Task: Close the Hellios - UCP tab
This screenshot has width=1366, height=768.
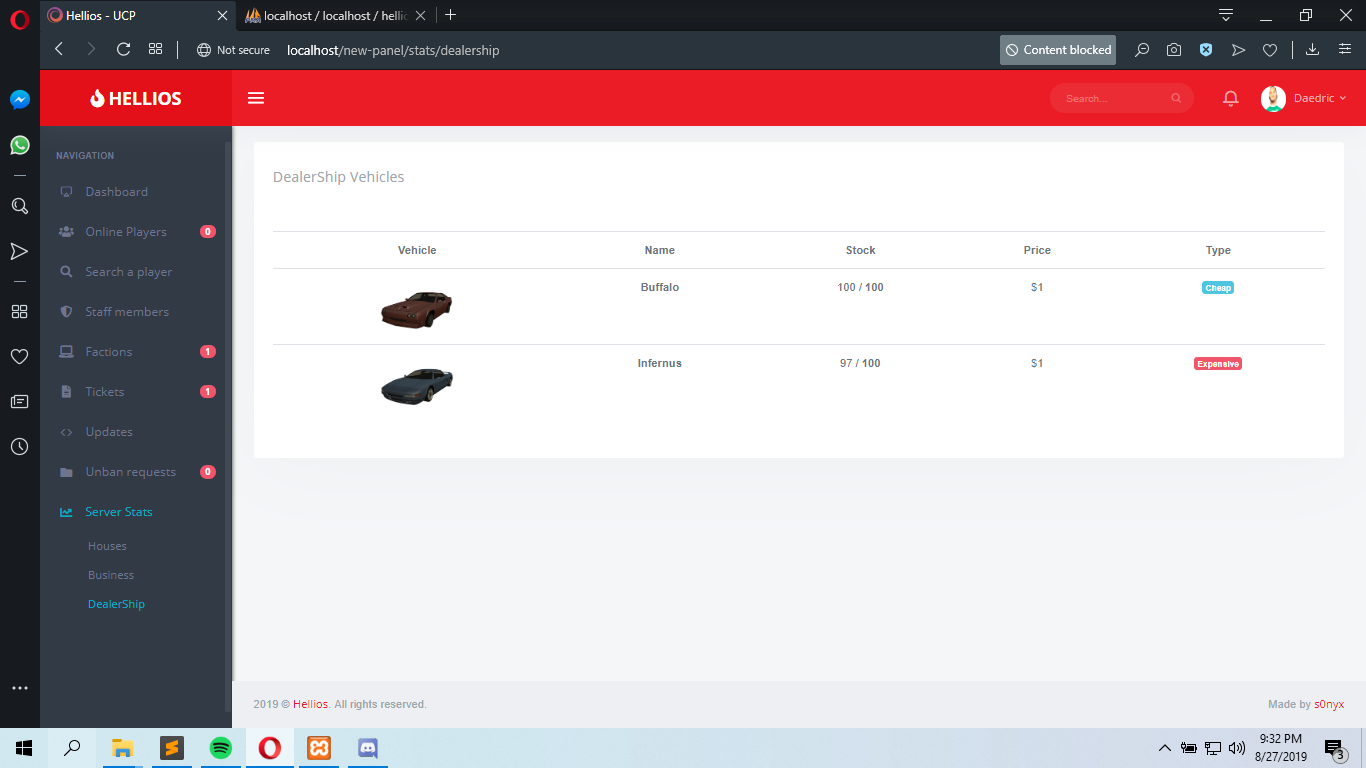Action: pyautogui.click(x=222, y=15)
